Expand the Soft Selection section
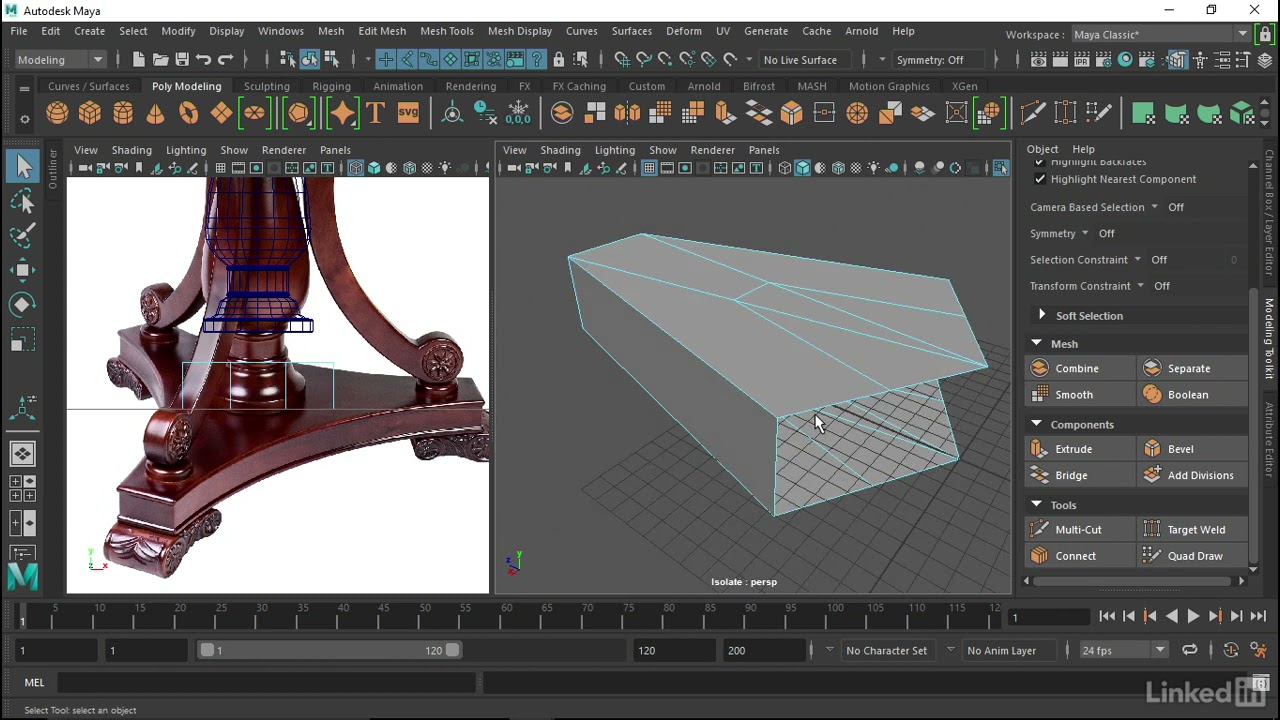Screen dimensions: 1280x720 pyautogui.click(x=1042, y=315)
